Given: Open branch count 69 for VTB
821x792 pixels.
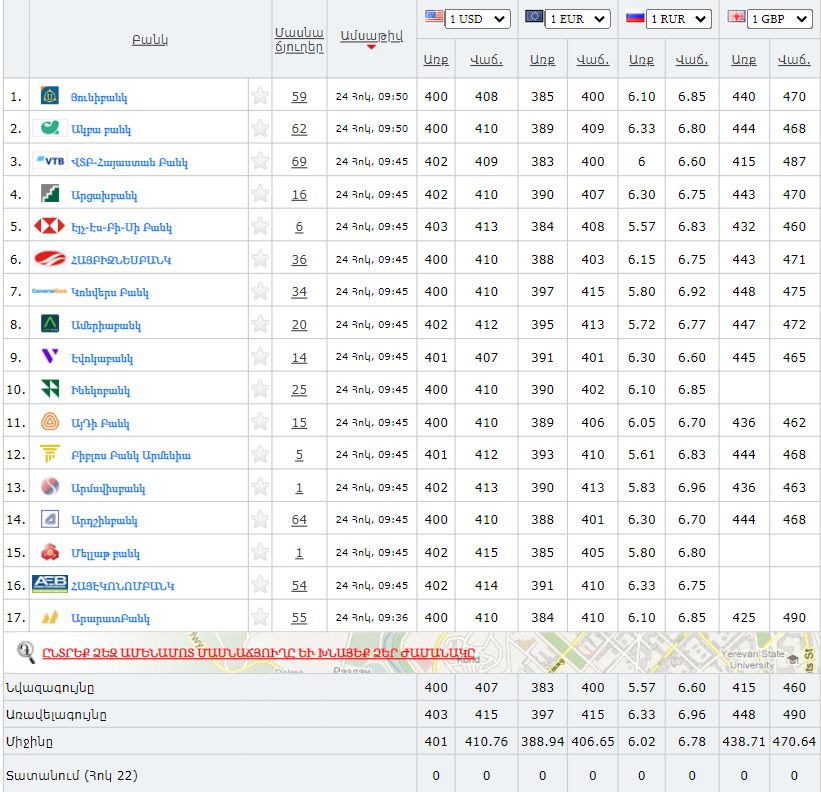Looking at the screenshot, I should click(299, 161).
